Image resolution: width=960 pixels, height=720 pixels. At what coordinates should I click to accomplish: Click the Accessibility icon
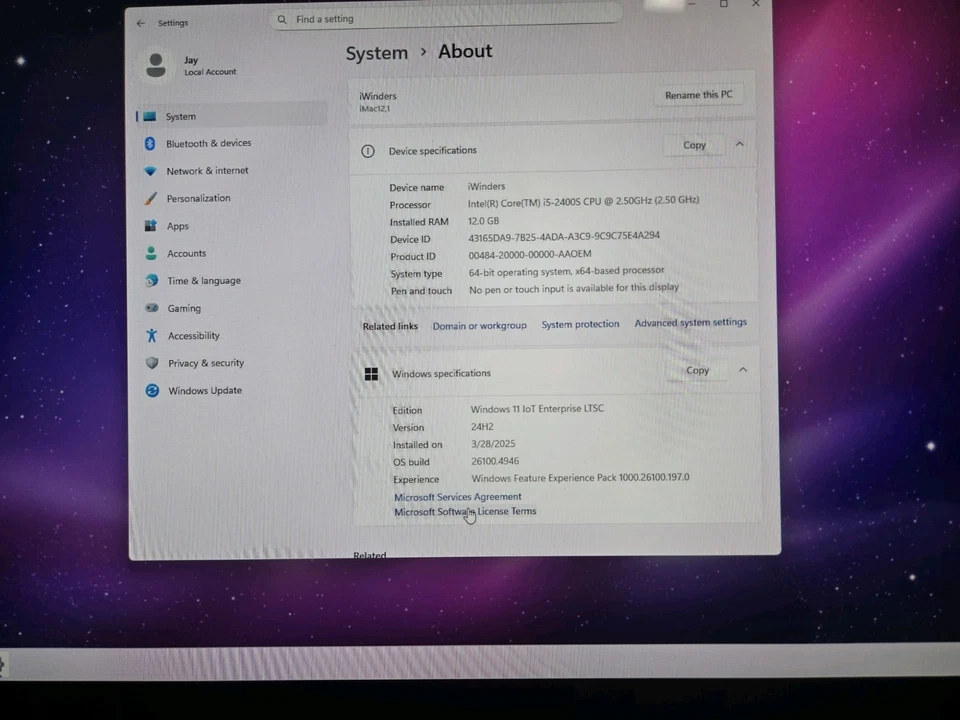[x=151, y=335]
